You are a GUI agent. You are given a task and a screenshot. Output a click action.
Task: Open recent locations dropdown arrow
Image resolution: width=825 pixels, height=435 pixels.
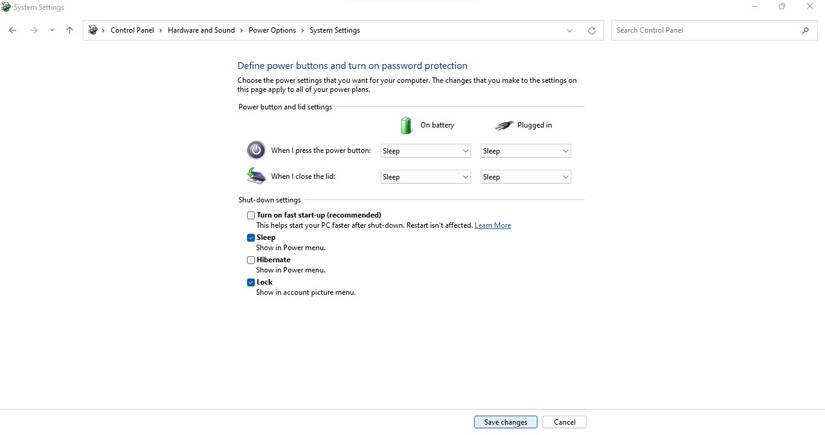(52, 31)
